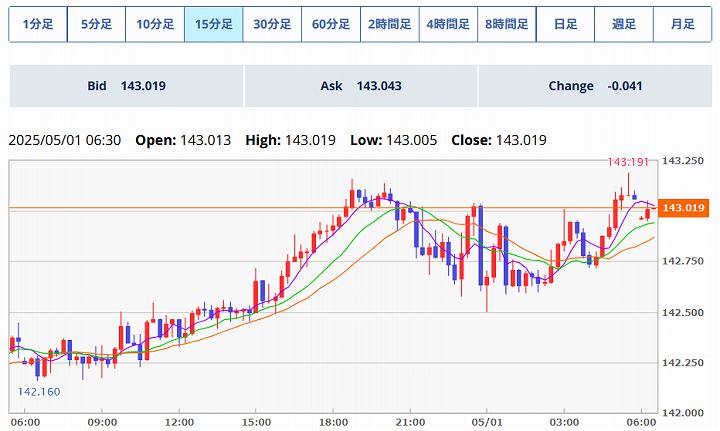720x431 pixels.
Task: Click the Change -0.041 panel
Action: pyautogui.click(x=596, y=86)
